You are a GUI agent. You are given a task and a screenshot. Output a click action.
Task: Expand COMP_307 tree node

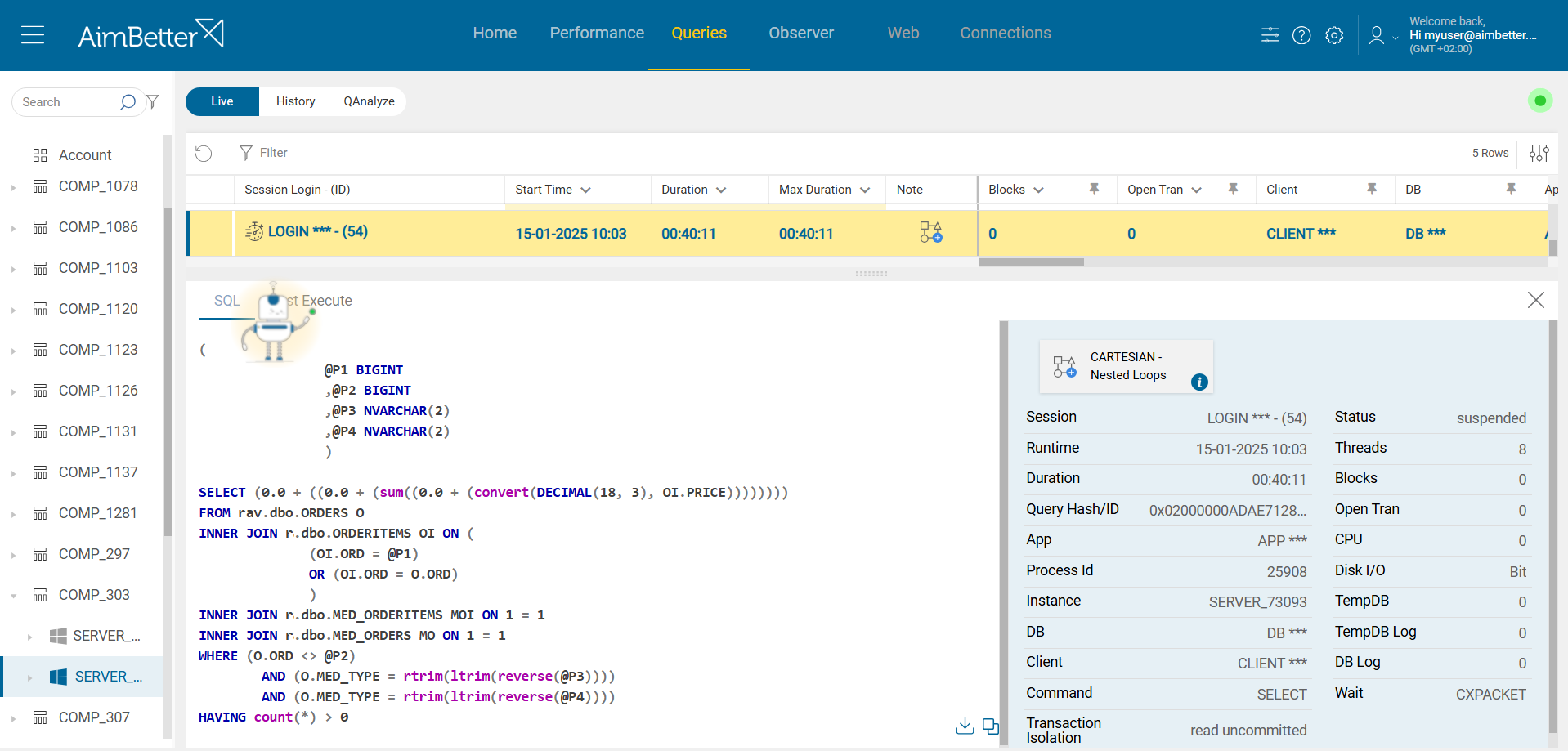pos(14,718)
